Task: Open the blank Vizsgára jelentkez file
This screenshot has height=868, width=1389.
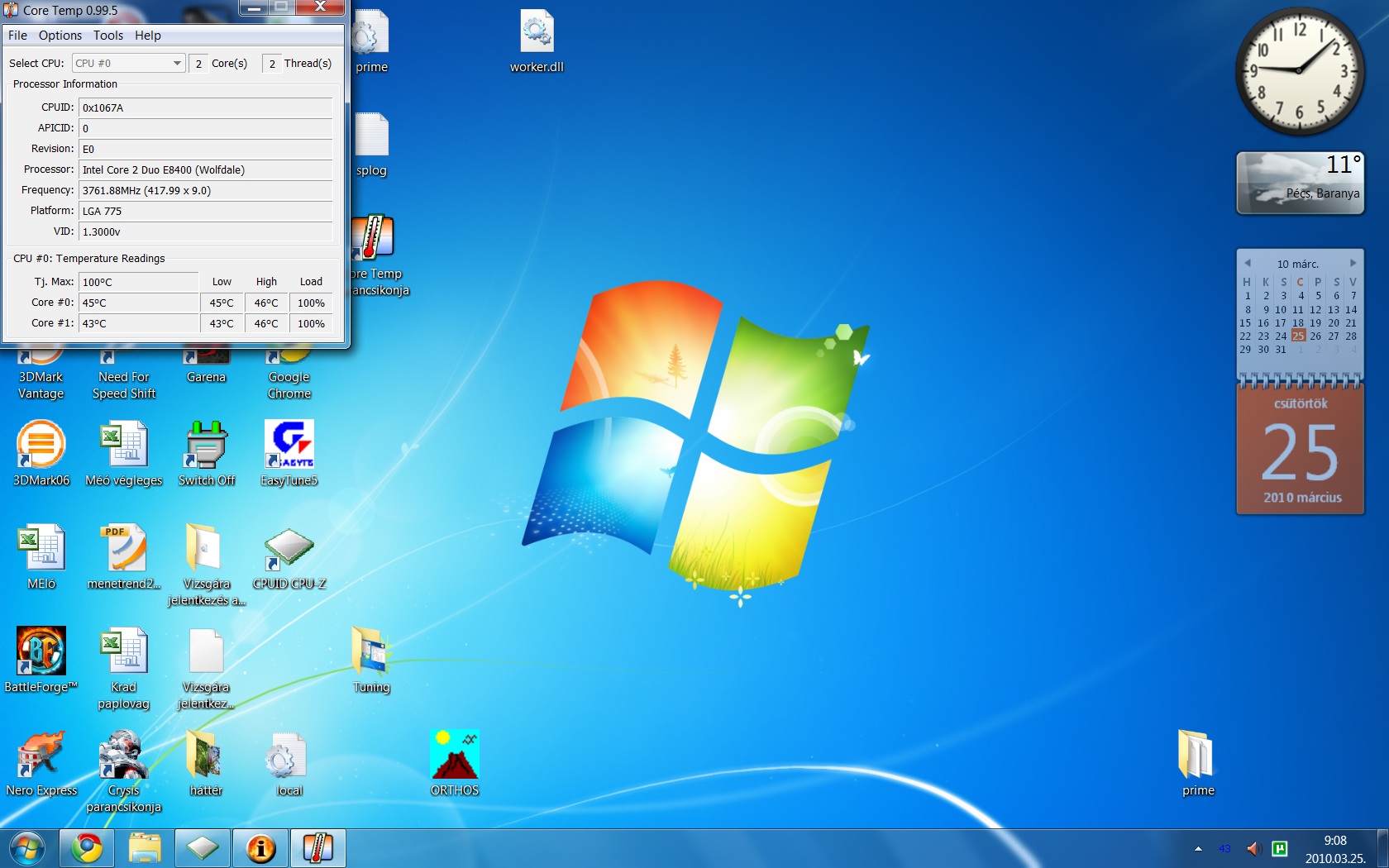Action: click(x=207, y=668)
